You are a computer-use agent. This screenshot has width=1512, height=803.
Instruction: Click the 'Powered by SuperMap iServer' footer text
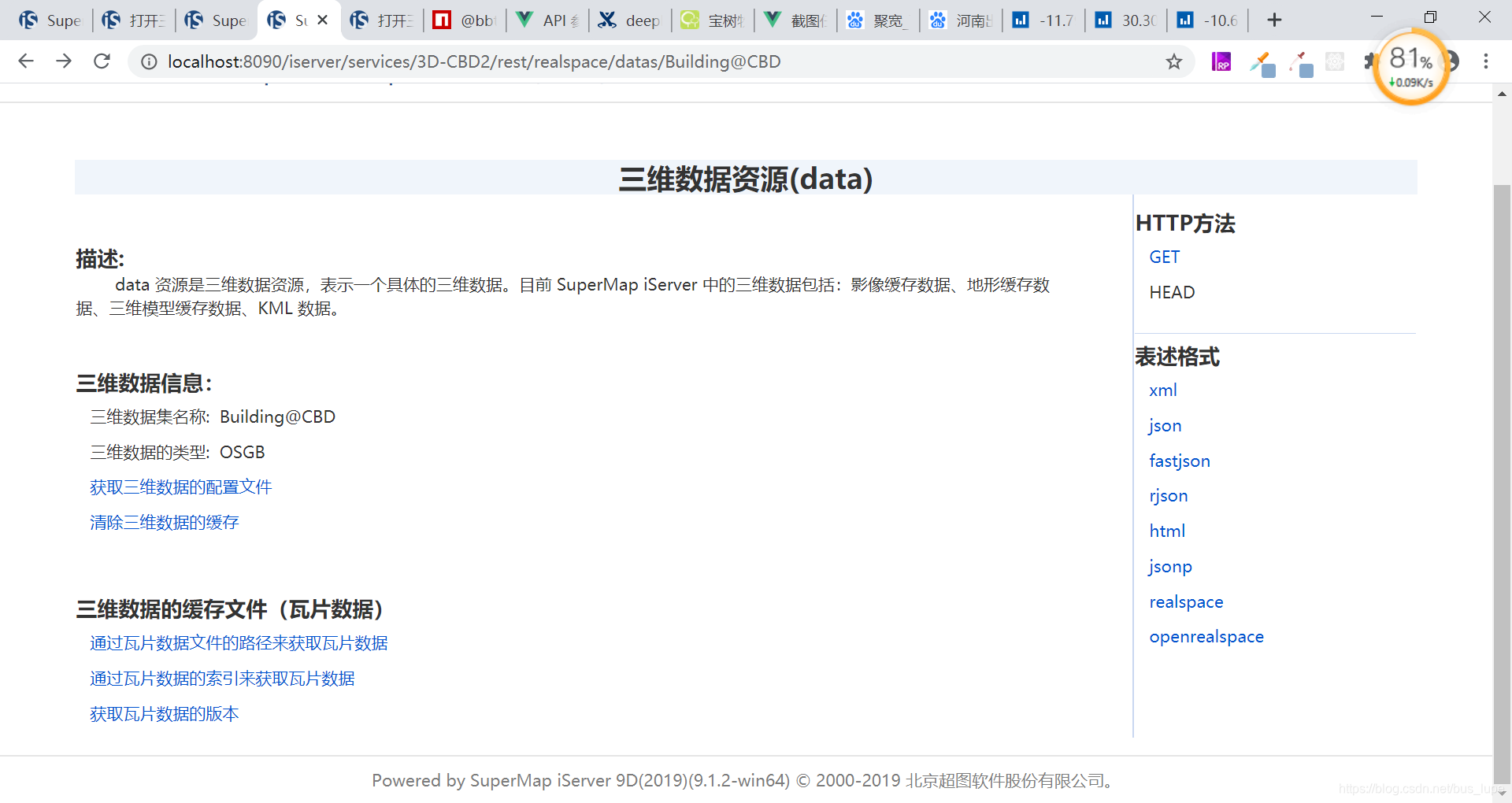tap(742, 781)
